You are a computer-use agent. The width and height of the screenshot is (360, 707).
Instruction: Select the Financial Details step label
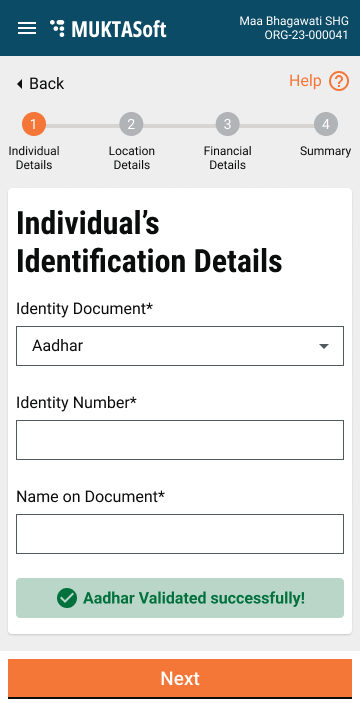tap(227, 158)
